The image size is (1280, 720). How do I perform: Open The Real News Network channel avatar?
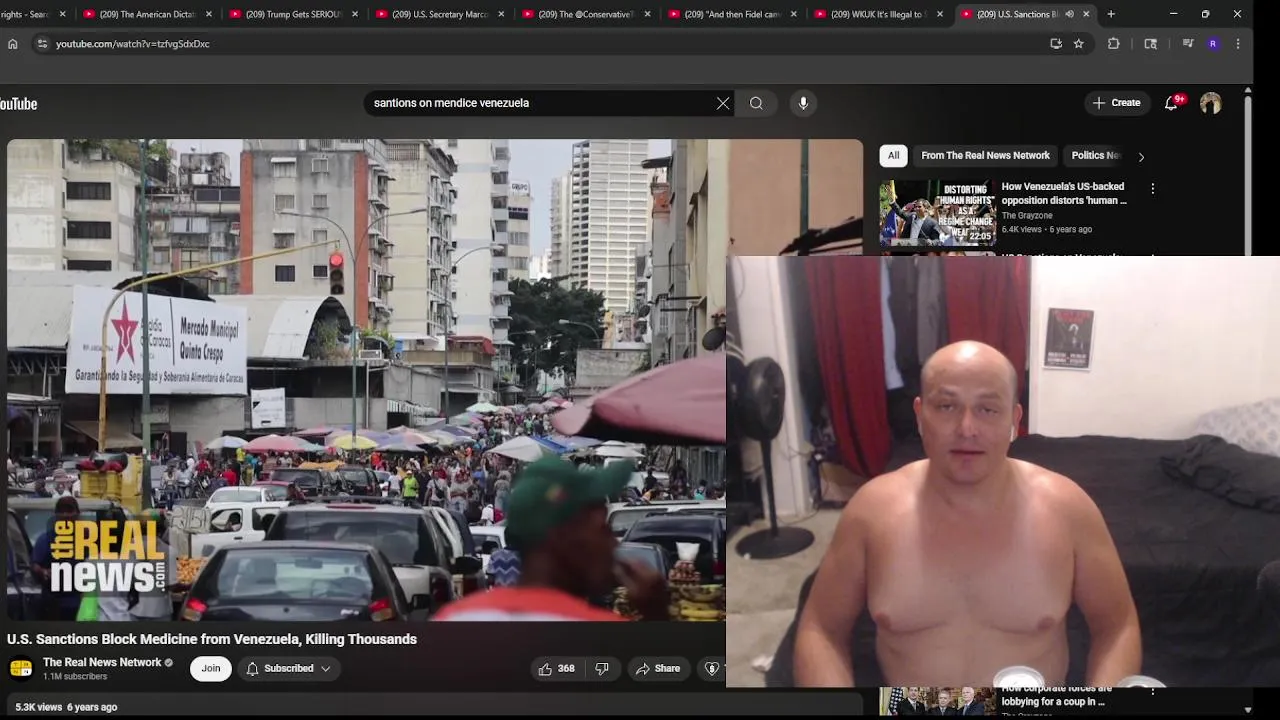[x=20, y=668]
